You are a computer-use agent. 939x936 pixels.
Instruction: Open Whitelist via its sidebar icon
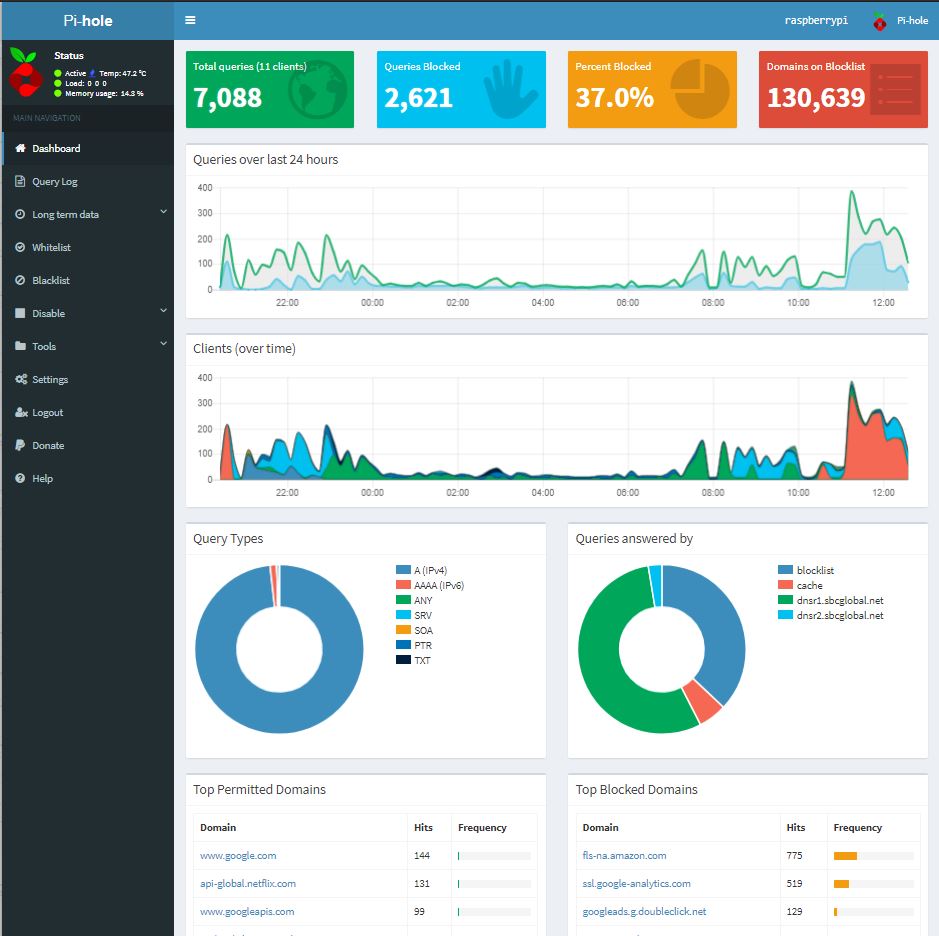click(18, 247)
